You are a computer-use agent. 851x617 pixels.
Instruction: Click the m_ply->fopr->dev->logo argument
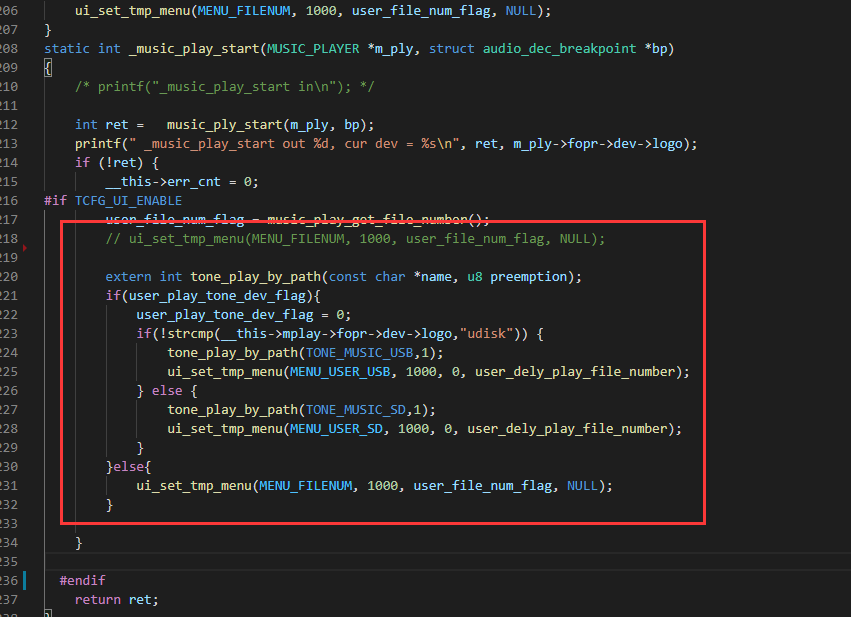tap(598, 144)
